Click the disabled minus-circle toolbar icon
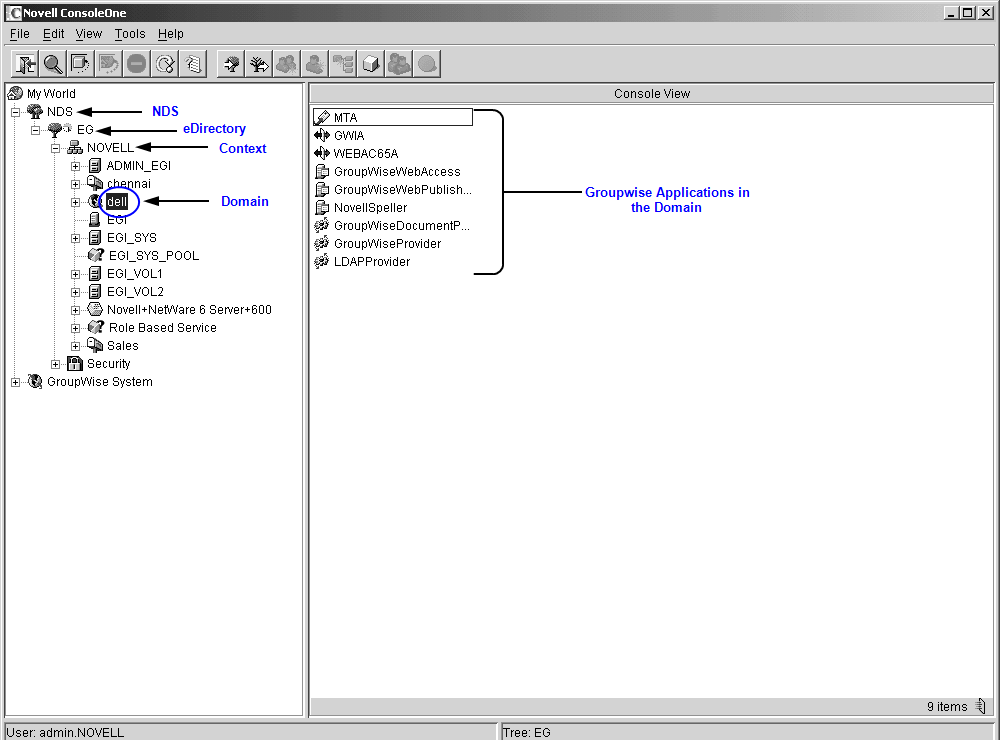1000x740 pixels. [136, 64]
